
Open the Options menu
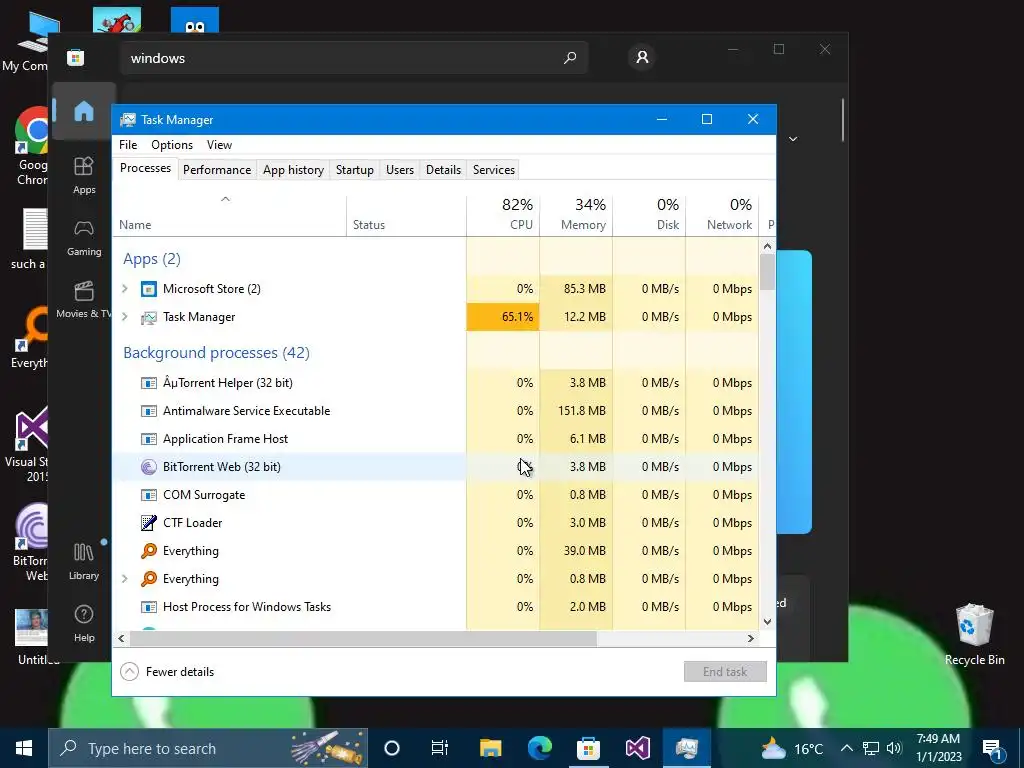pyautogui.click(x=172, y=145)
